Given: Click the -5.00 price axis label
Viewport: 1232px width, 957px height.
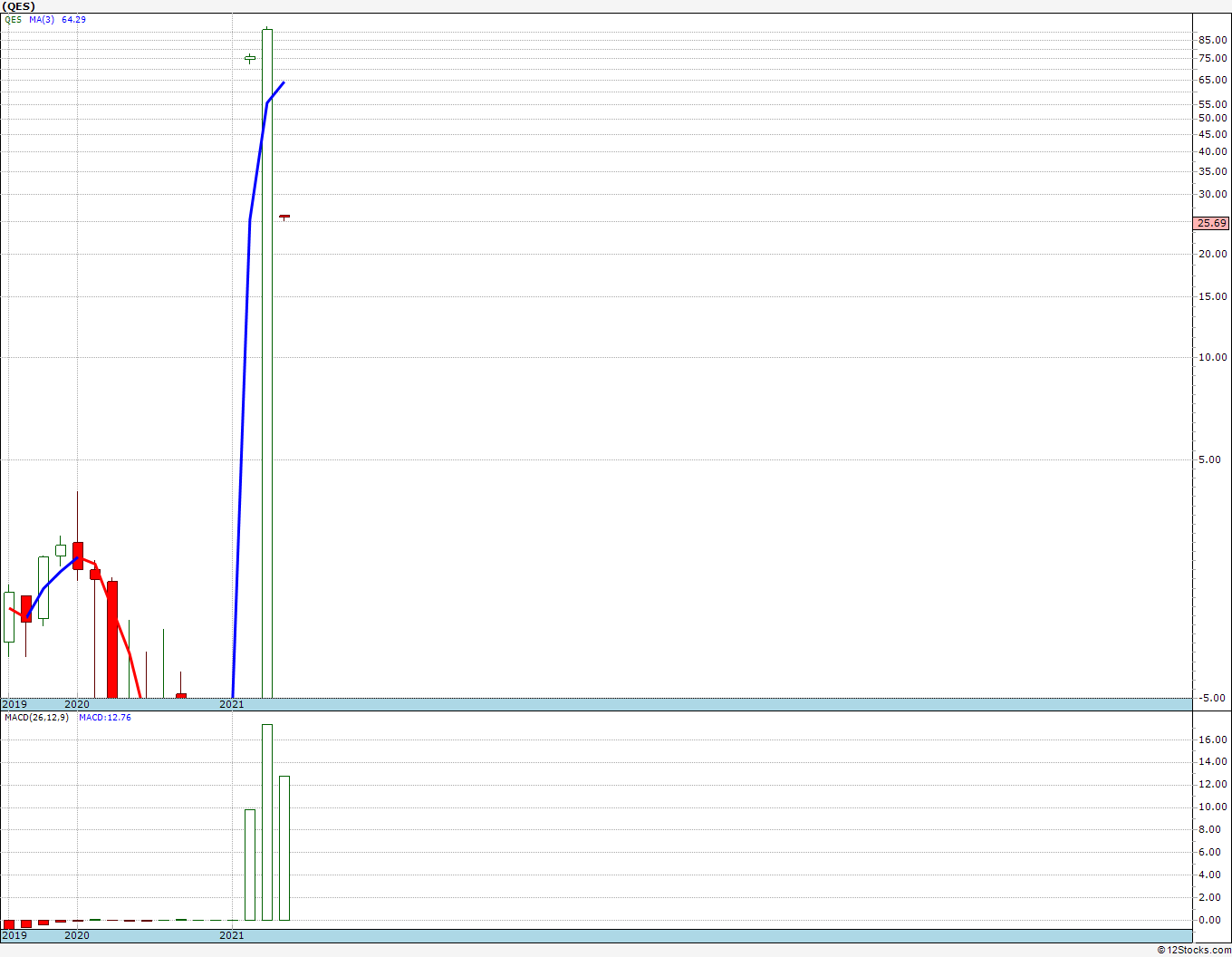Looking at the screenshot, I should click(x=1213, y=698).
